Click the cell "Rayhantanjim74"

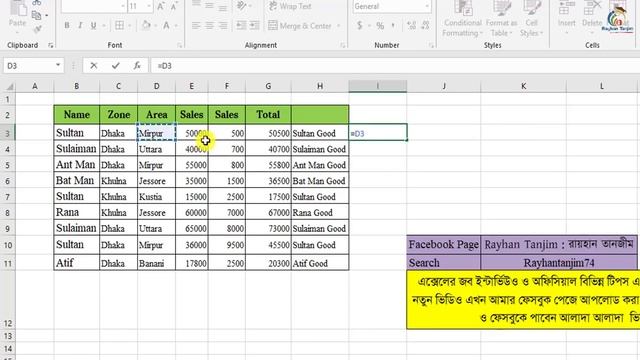pyautogui.click(x=559, y=262)
